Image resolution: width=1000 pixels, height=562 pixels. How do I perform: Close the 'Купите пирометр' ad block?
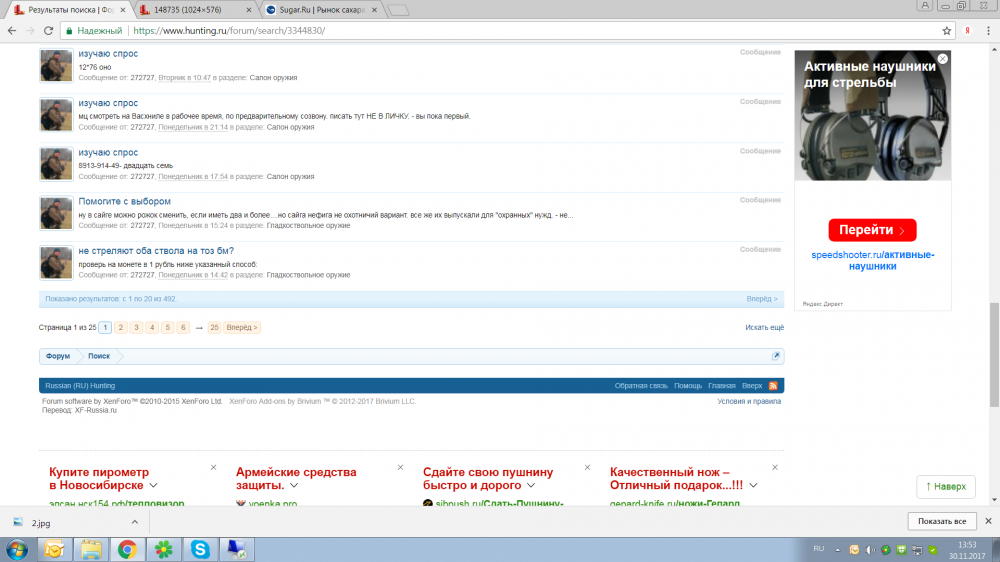click(215, 467)
